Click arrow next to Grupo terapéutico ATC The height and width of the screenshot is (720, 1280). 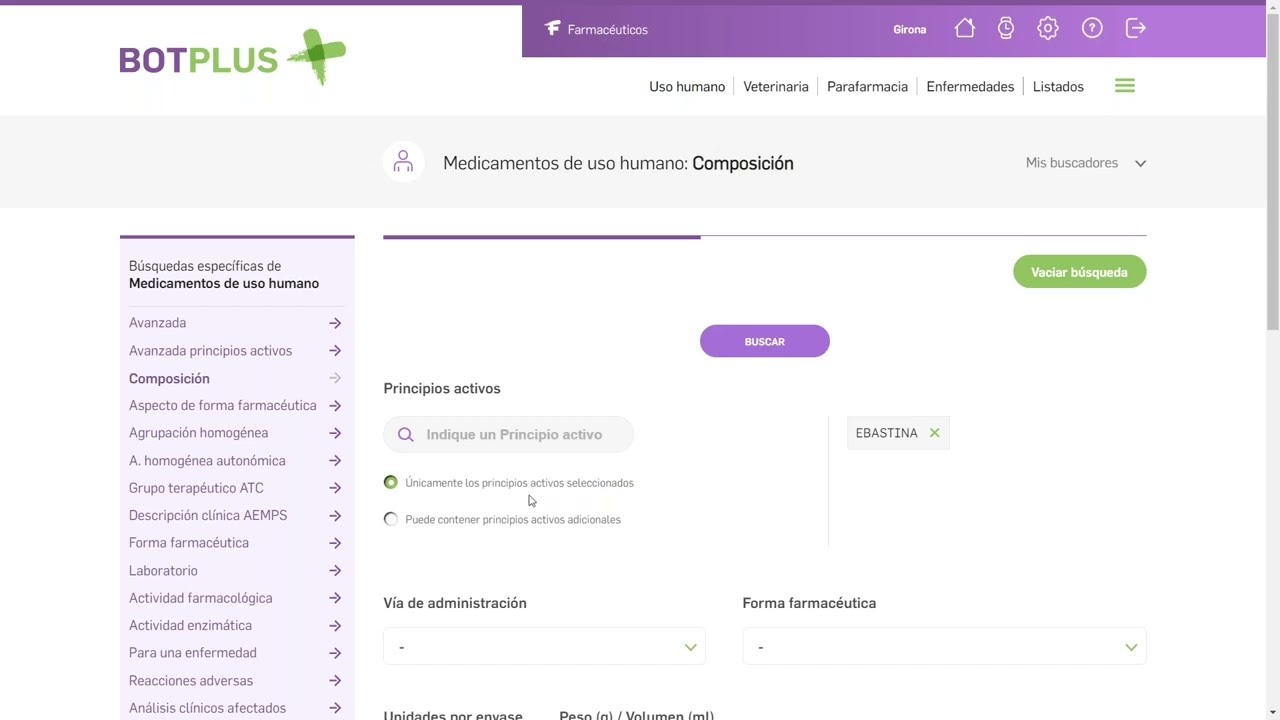[x=335, y=488]
